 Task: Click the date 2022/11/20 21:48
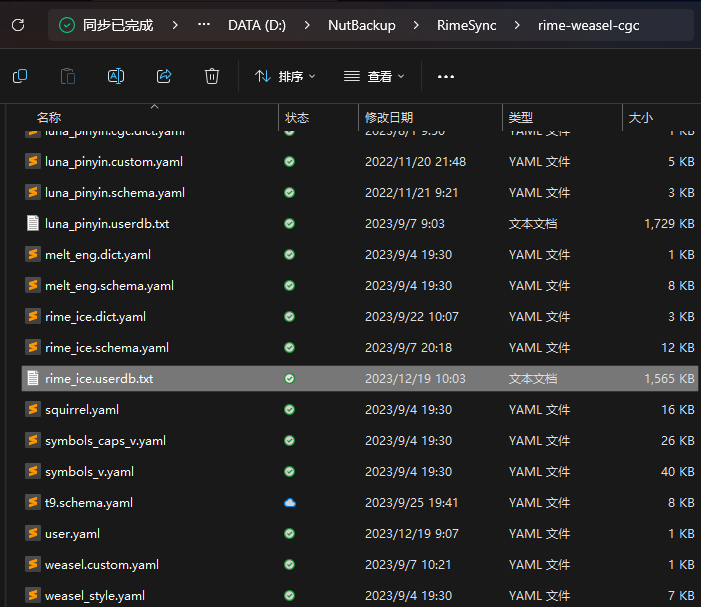click(x=415, y=162)
